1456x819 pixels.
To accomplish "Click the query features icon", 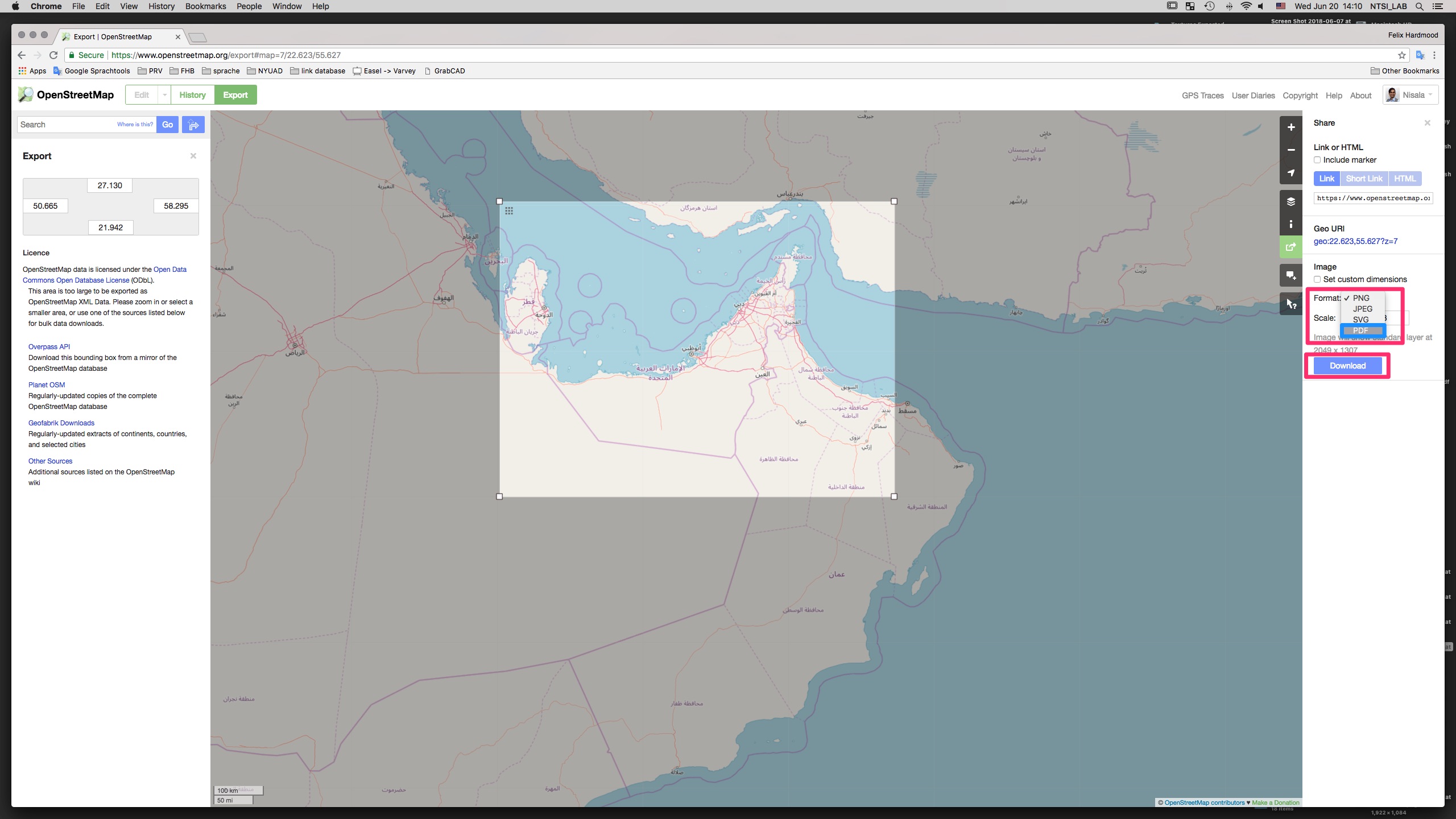I will point(1290,304).
